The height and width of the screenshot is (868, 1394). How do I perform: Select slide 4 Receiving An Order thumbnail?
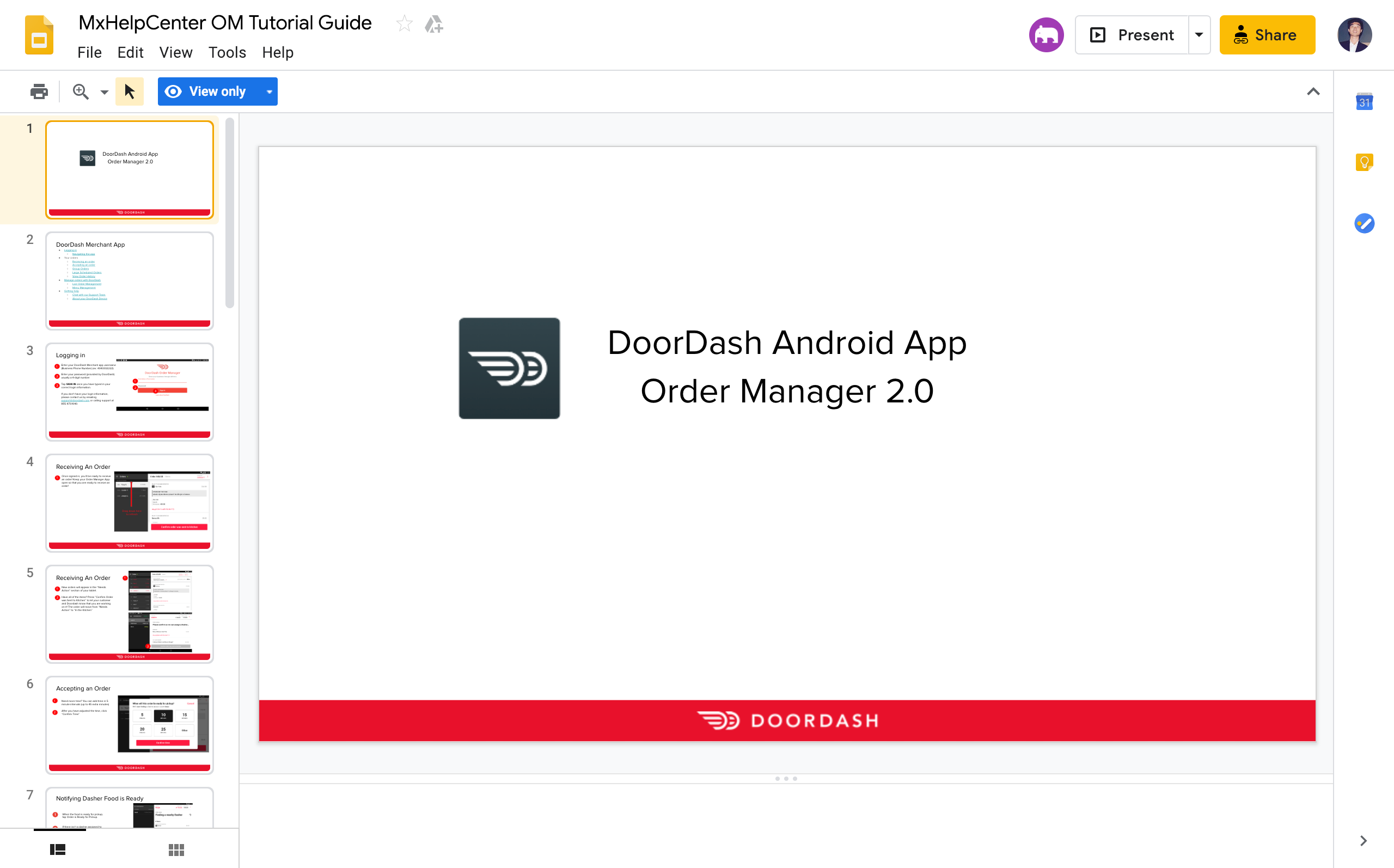[130, 503]
